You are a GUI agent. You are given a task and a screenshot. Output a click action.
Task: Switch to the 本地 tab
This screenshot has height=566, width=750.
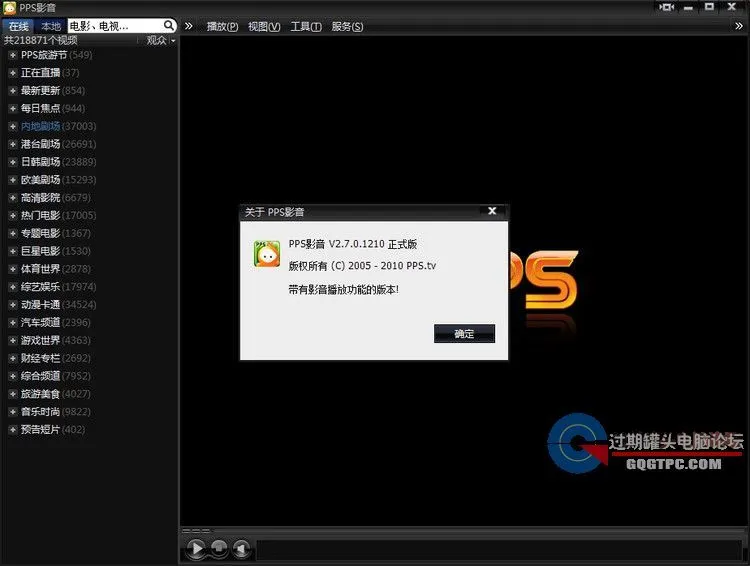click(51, 26)
